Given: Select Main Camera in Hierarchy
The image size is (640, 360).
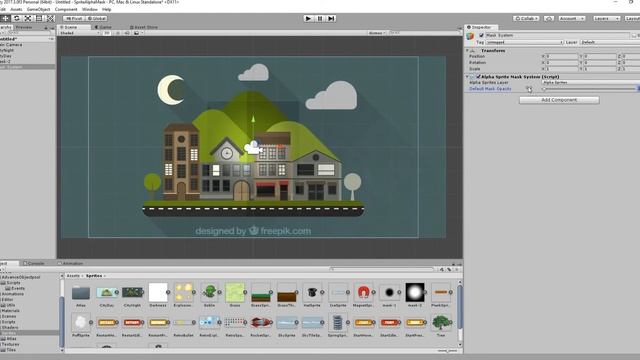Looking at the screenshot, I should click(11, 44).
